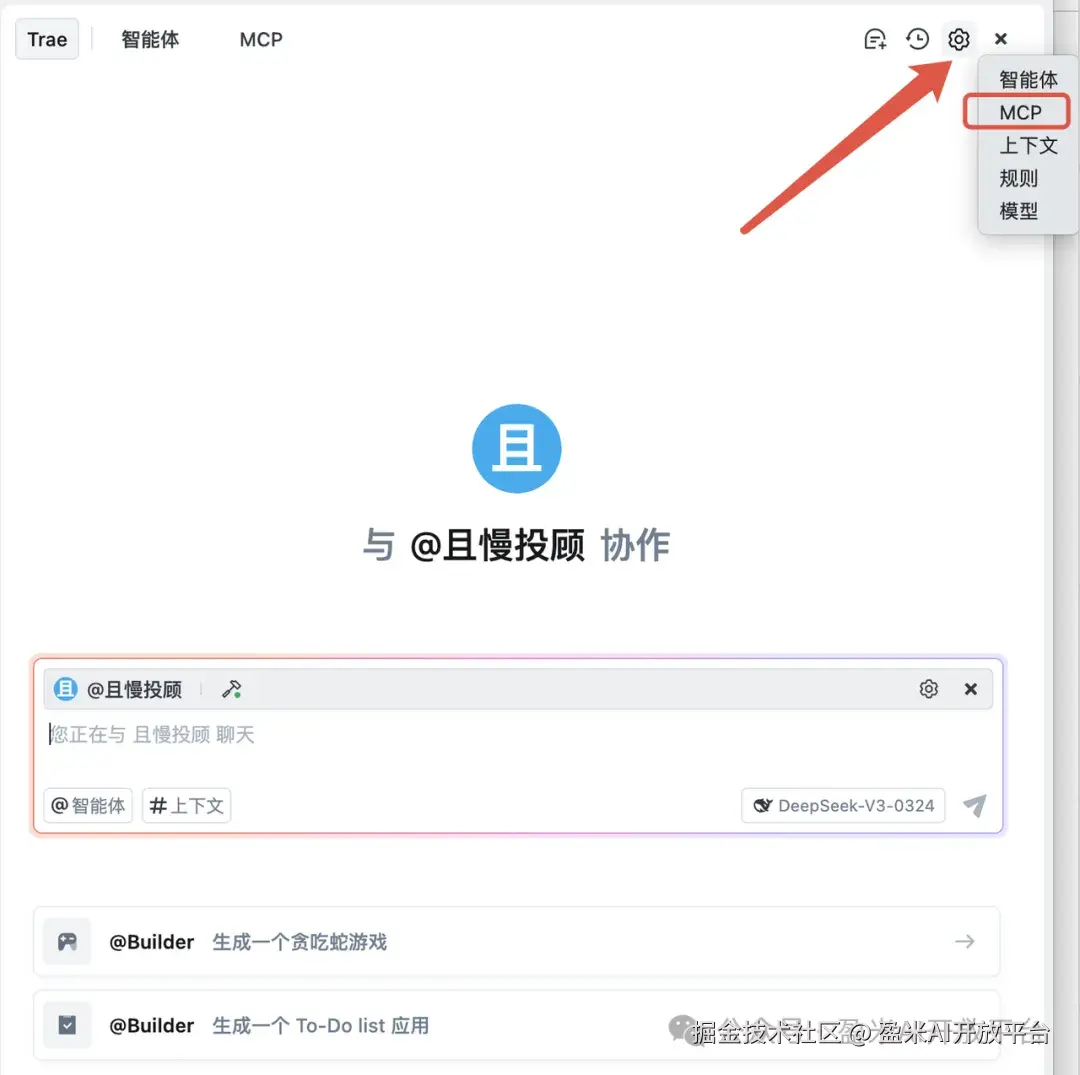Screen dimensions: 1080x1075
Task: Switch to the MCP tab
Action: [260, 39]
